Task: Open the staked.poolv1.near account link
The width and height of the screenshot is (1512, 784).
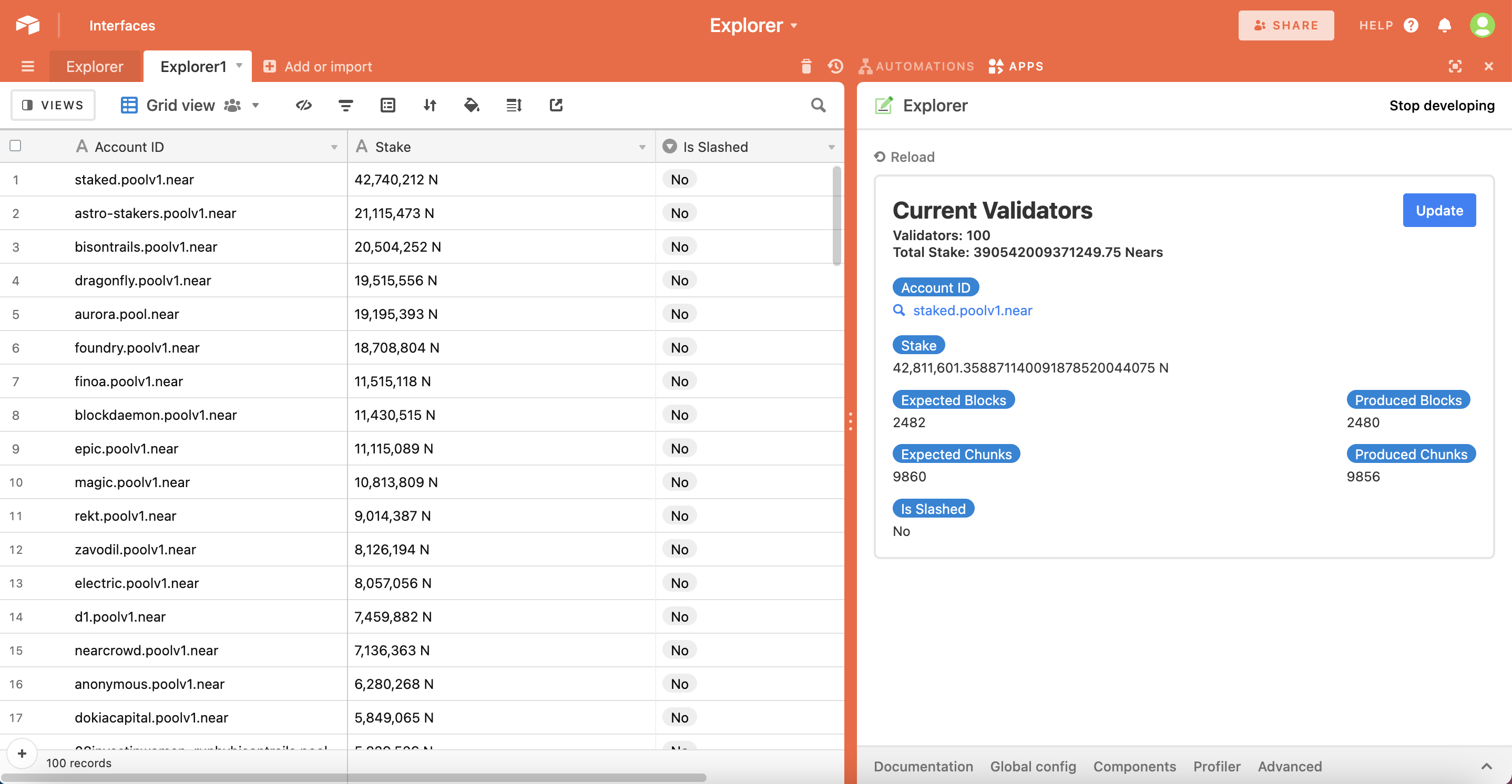Action: coord(972,310)
